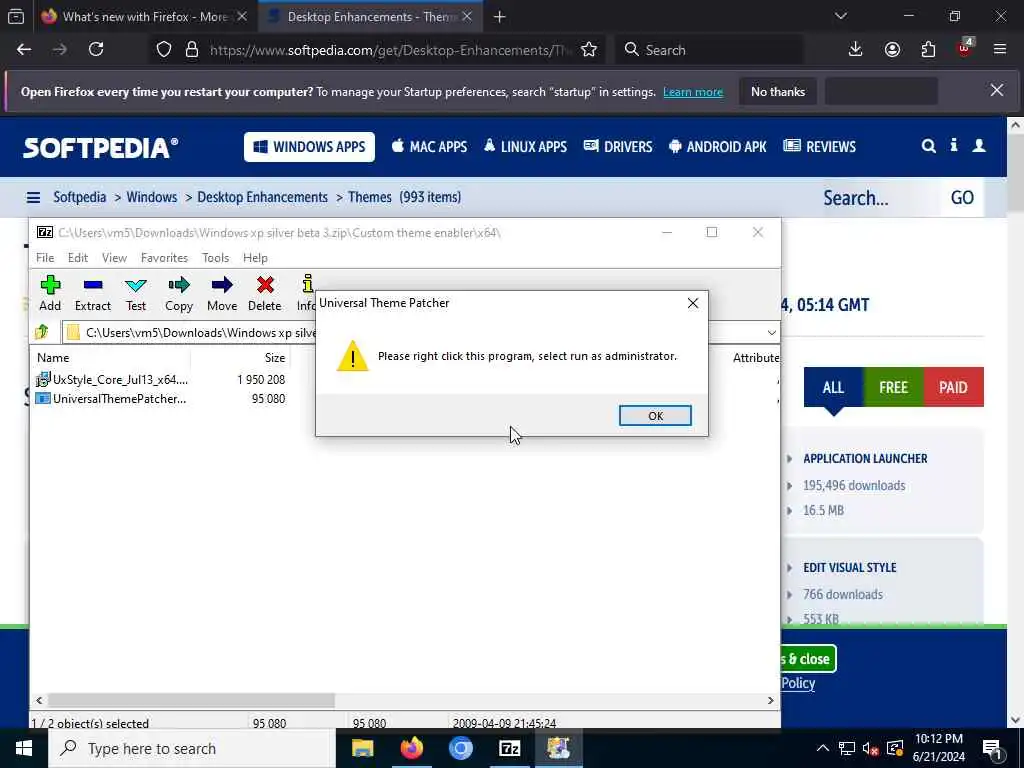Open the Edit menu in 7-Zip
Image resolution: width=1024 pixels, height=768 pixels.
(x=78, y=258)
